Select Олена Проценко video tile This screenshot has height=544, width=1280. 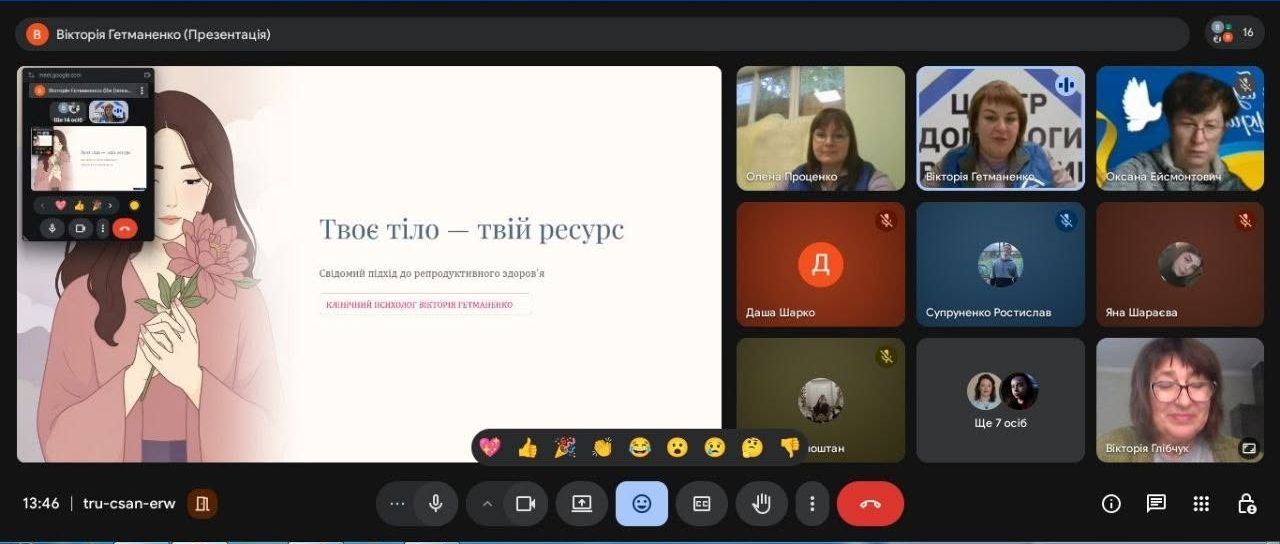821,128
